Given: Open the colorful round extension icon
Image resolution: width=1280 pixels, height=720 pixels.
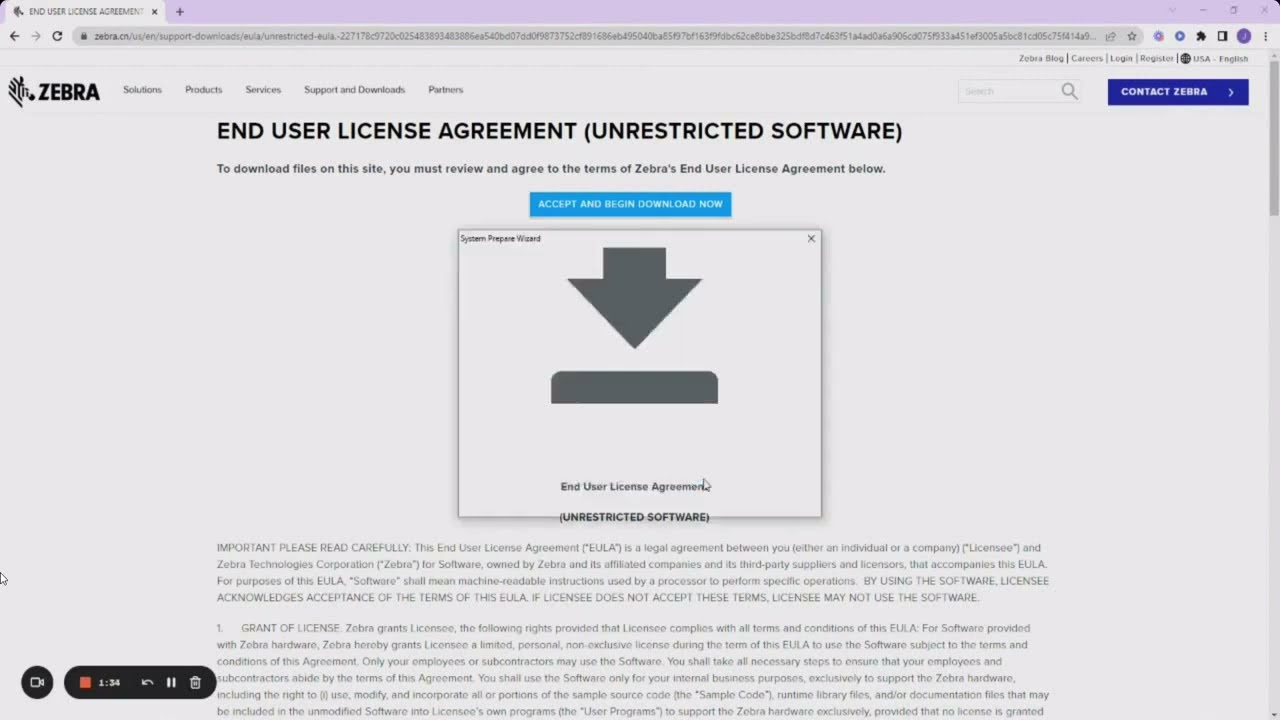Looking at the screenshot, I should tap(1159, 36).
